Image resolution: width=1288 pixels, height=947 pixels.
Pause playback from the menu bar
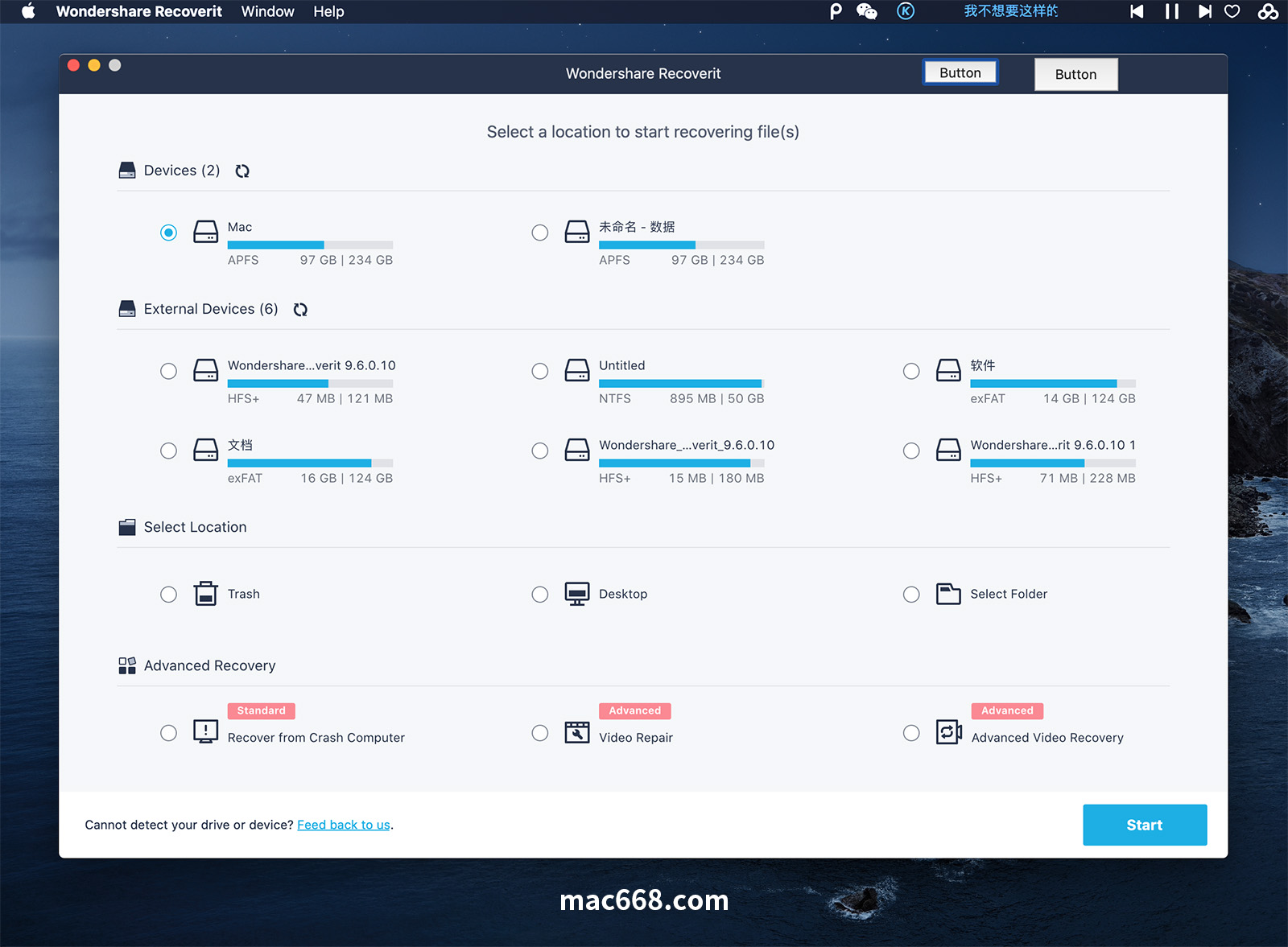(1172, 11)
